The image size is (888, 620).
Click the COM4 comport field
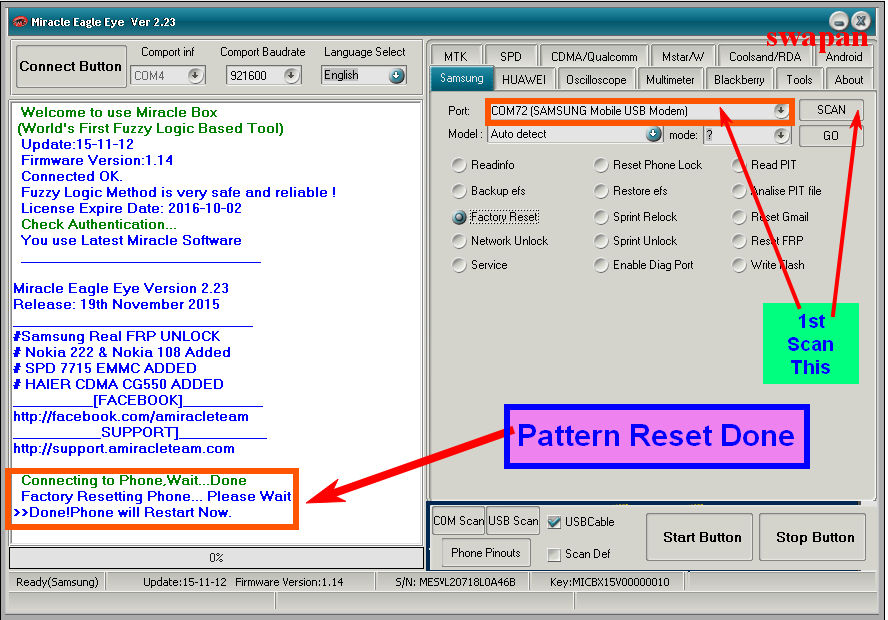click(x=168, y=75)
